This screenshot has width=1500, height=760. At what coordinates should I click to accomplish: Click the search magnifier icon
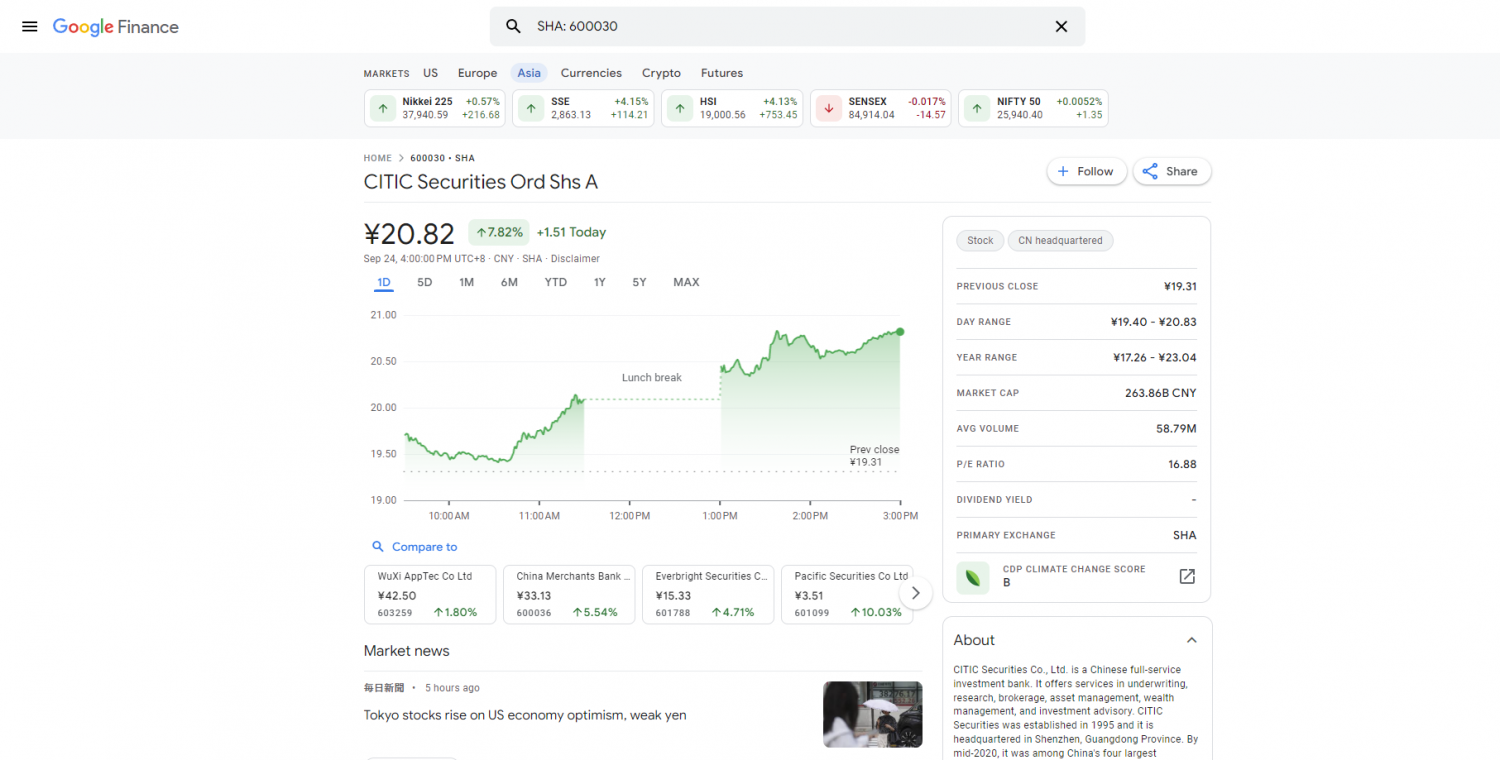[x=513, y=26]
